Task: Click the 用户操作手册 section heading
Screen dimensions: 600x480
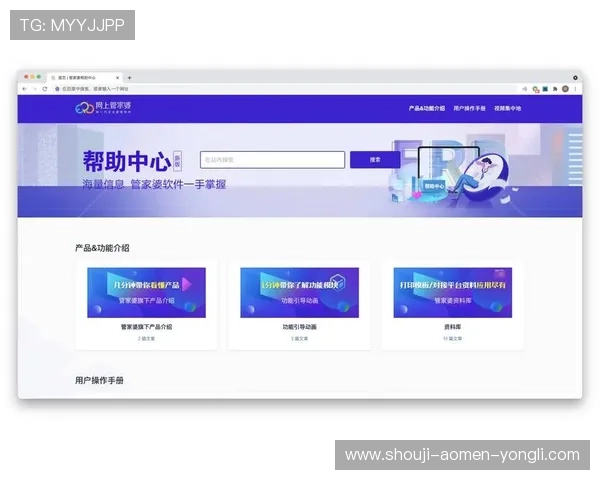Action: tap(99, 380)
